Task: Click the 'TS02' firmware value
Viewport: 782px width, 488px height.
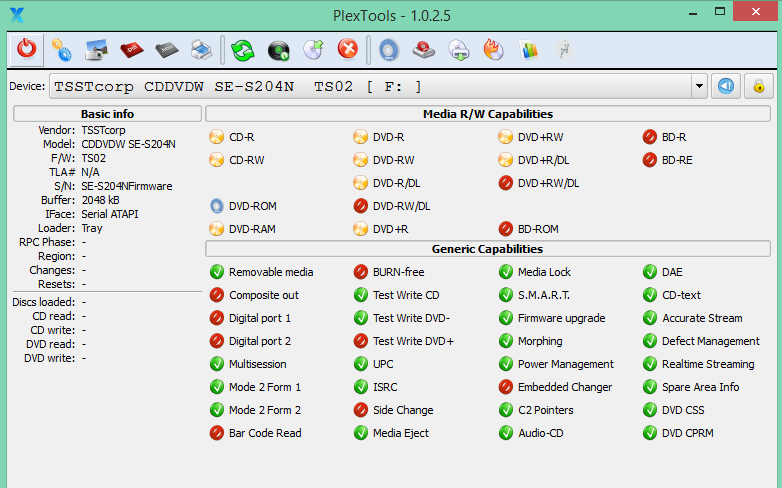Action: (x=94, y=158)
